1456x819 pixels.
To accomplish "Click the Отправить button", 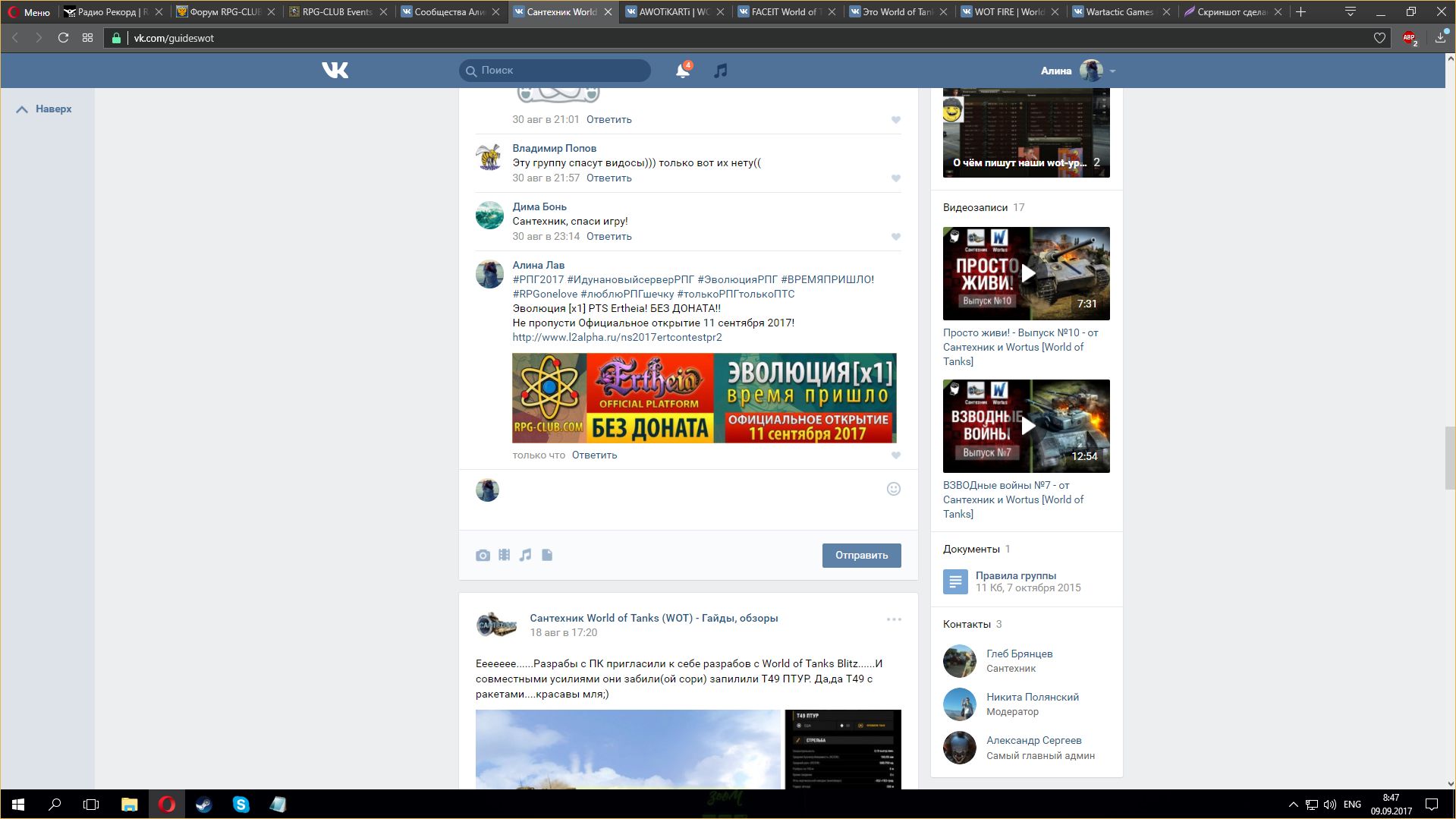I will coord(861,555).
